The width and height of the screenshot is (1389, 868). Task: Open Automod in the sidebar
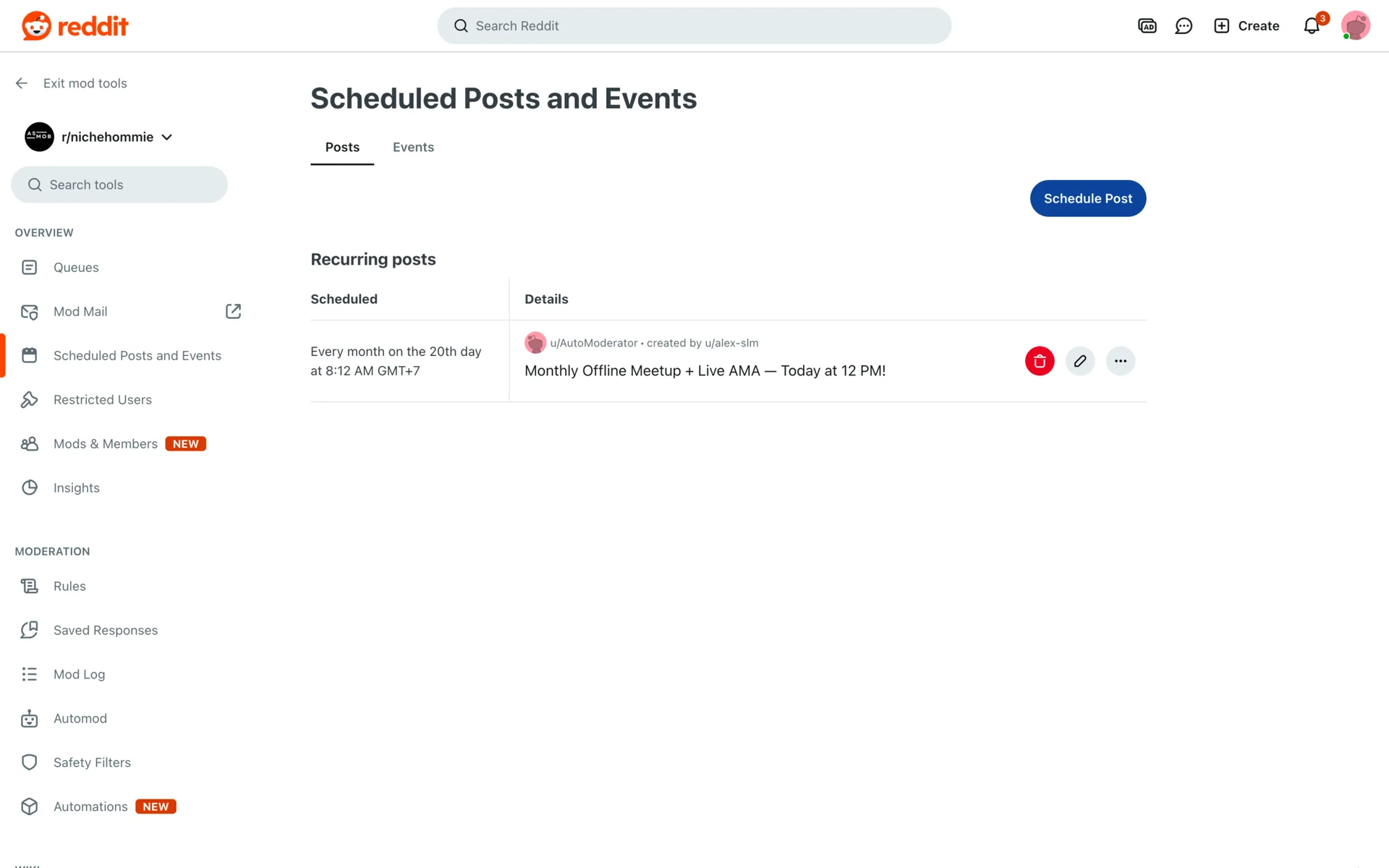(x=80, y=718)
